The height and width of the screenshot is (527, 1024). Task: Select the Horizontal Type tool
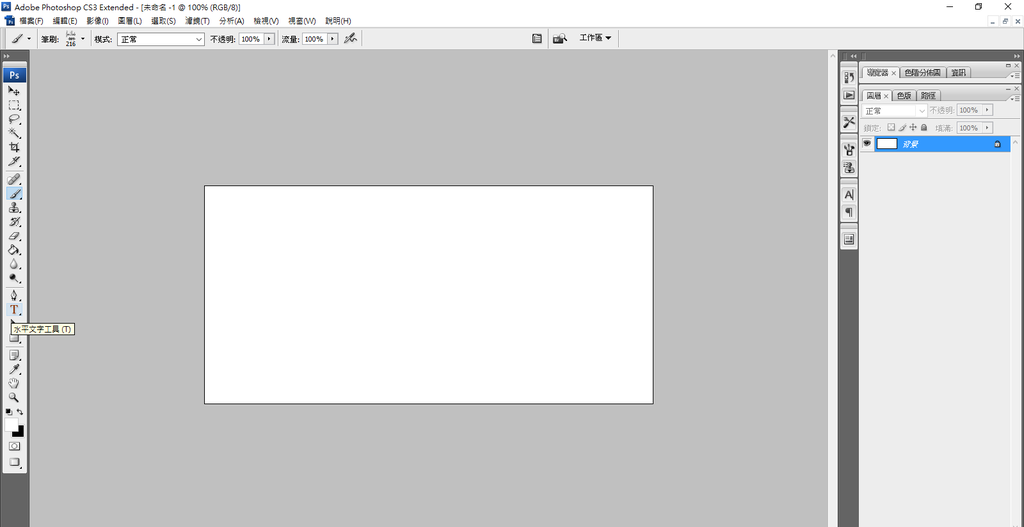(14, 310)
